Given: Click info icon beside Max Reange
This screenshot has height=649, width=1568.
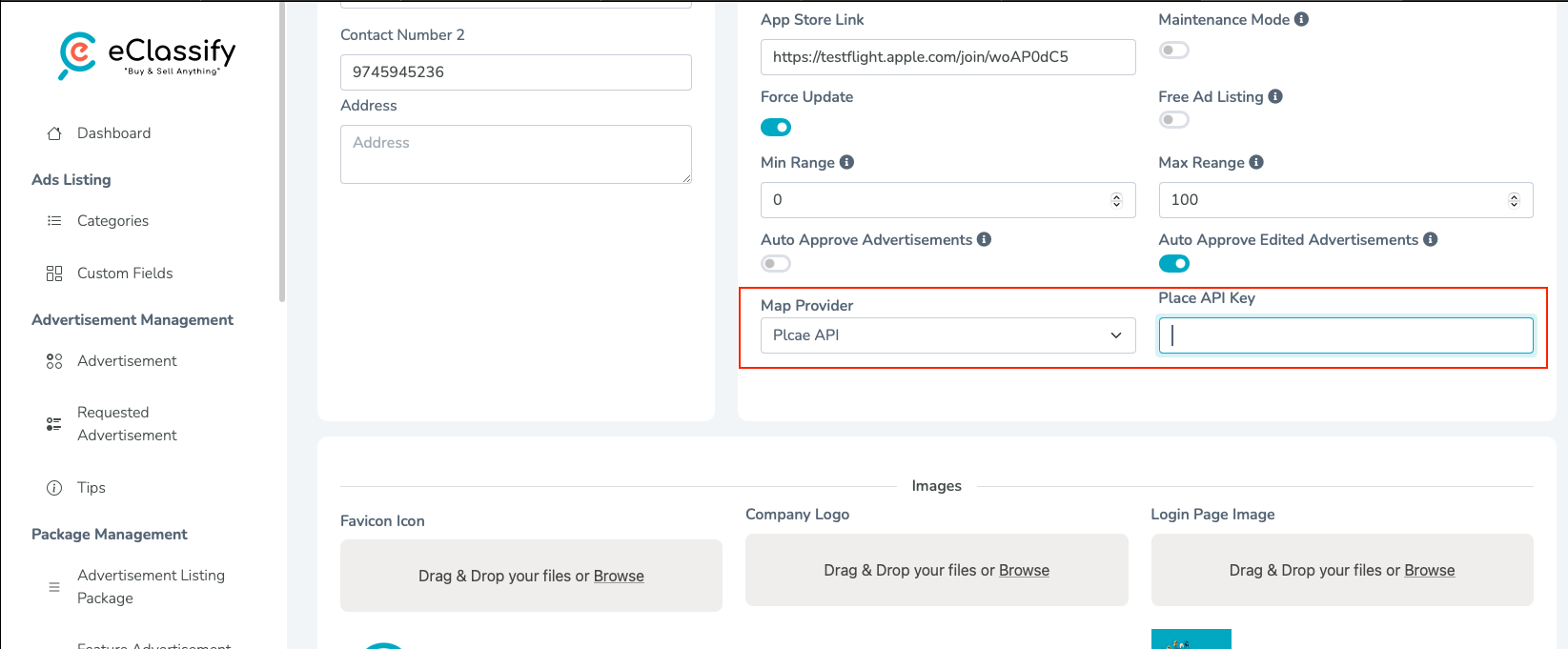Looking at the screenshot, I should (x=1256, y=162).
